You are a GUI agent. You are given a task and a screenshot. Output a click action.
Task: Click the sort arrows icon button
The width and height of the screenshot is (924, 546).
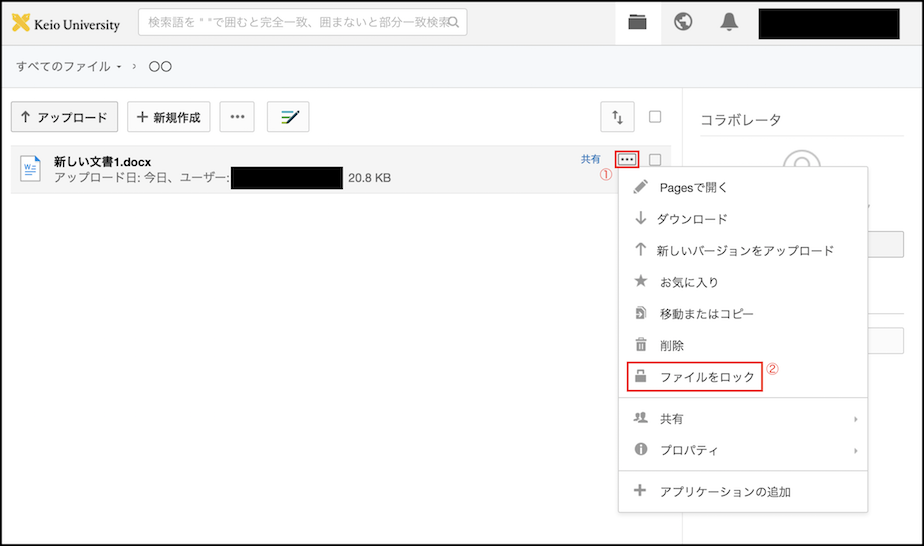click(617, 117)
